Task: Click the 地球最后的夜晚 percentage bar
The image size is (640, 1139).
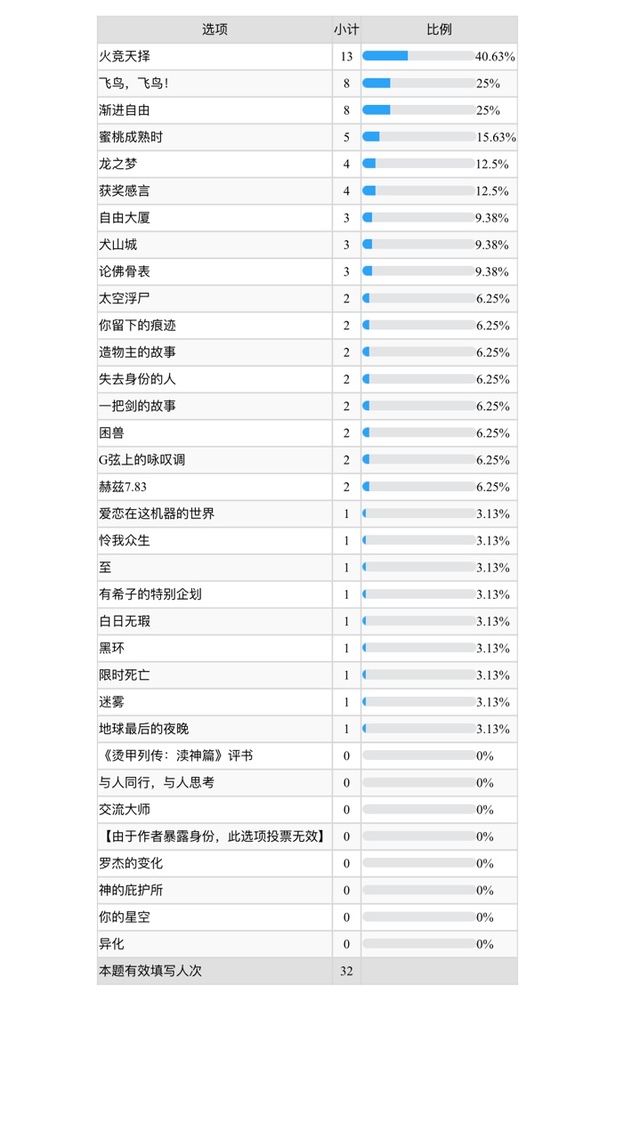Action: pos(418,728)
